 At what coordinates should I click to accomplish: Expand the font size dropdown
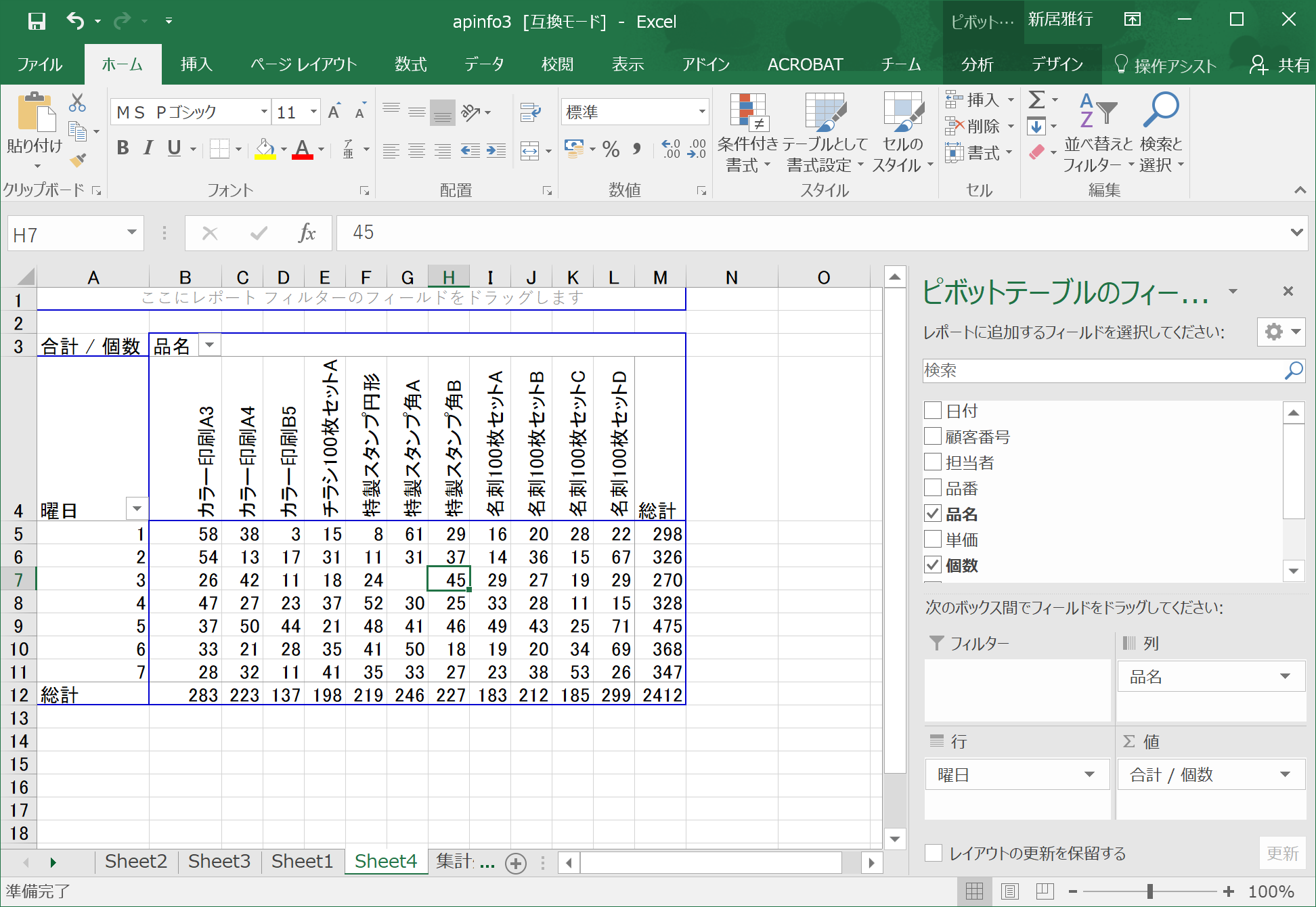(x=313, y=112)
